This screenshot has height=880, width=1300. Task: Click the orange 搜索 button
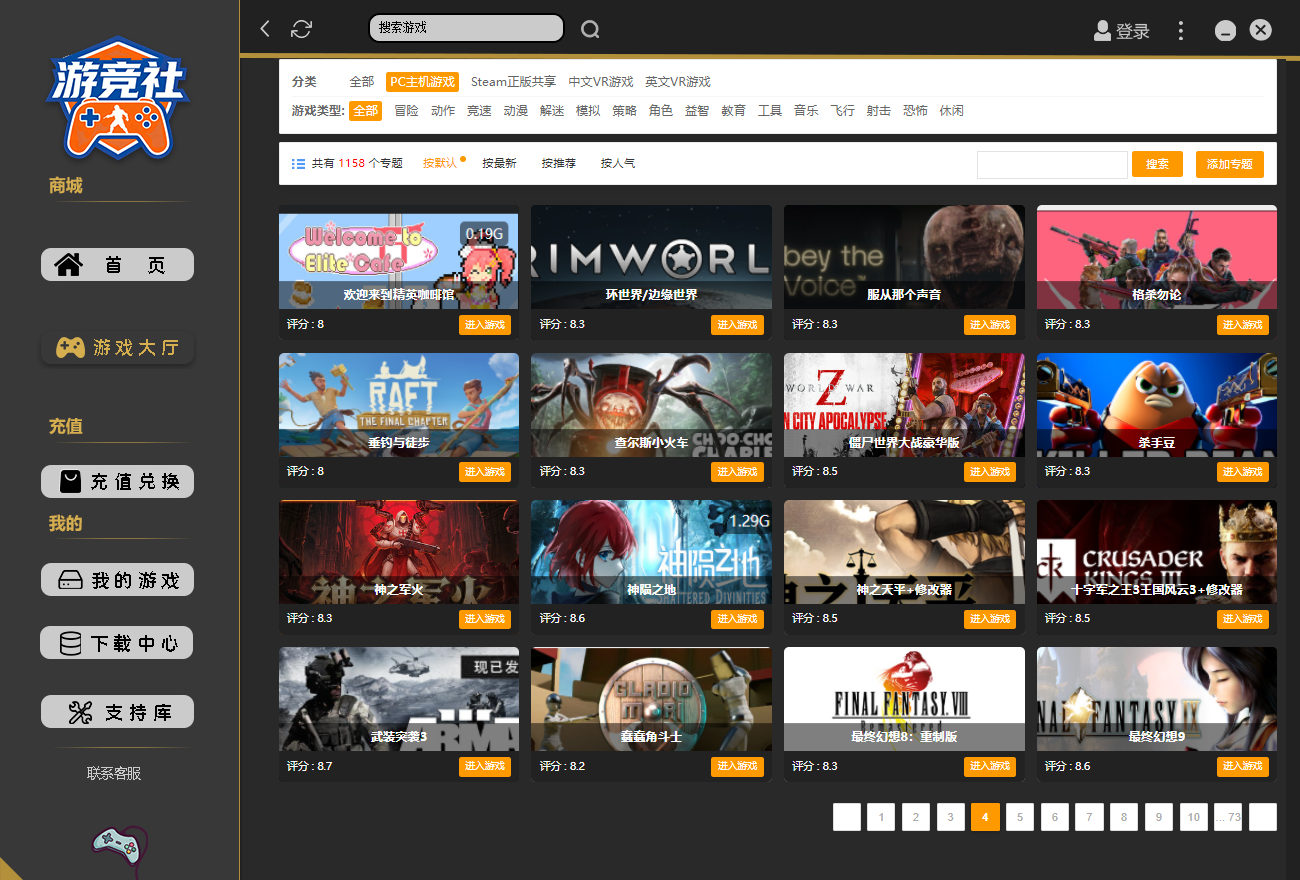1157,164
